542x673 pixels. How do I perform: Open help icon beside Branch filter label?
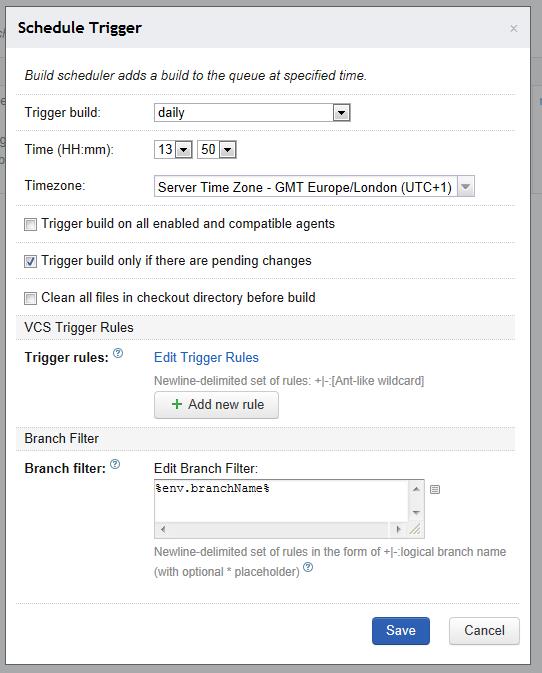tap(115, 464)
